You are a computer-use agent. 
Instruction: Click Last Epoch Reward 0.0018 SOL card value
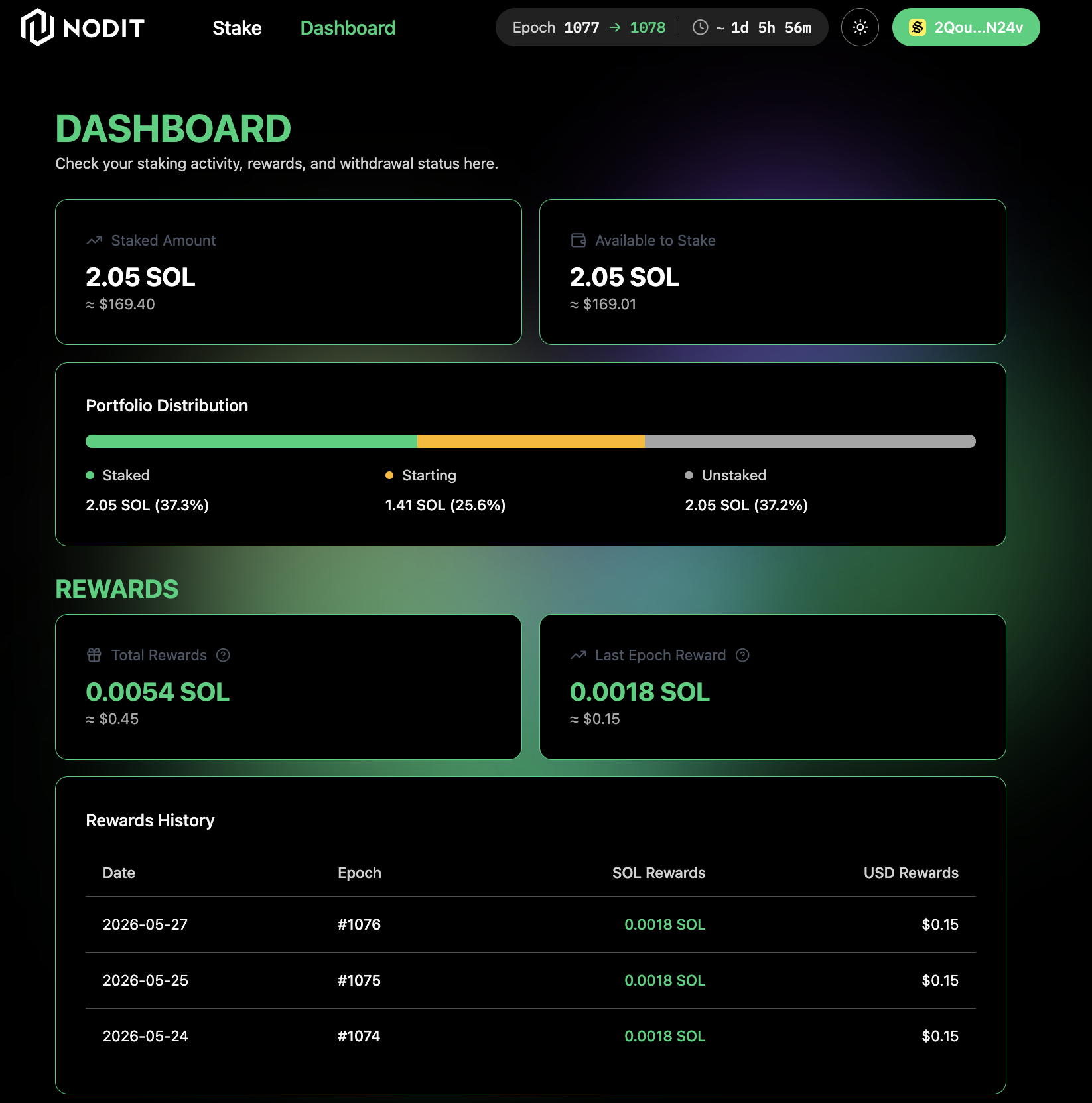click(x=640, y=692)
